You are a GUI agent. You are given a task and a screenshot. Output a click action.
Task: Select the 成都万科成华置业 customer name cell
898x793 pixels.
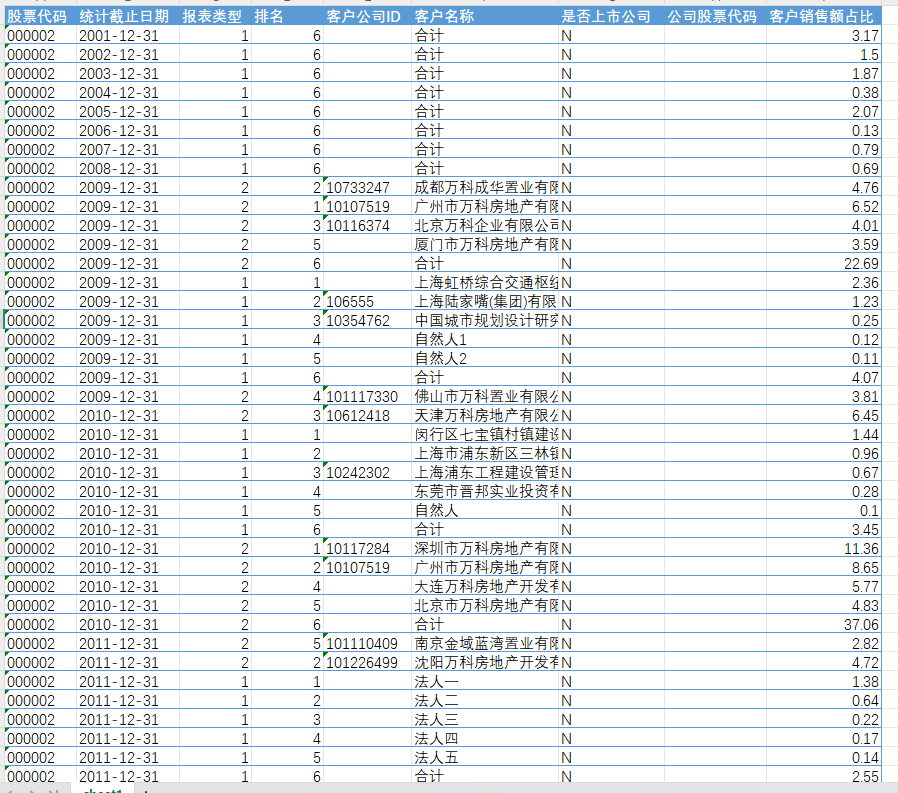click(x=485, y=187)
